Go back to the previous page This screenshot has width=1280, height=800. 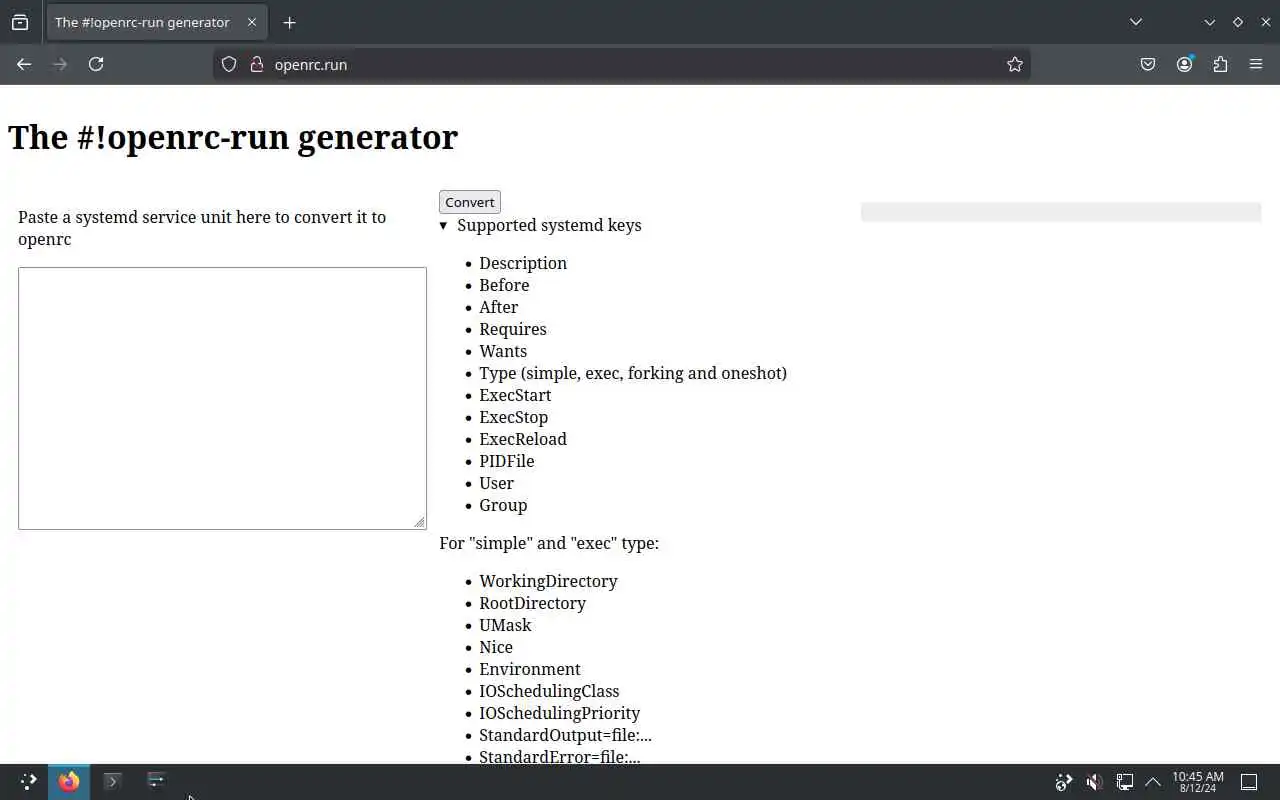pos(24,64)
